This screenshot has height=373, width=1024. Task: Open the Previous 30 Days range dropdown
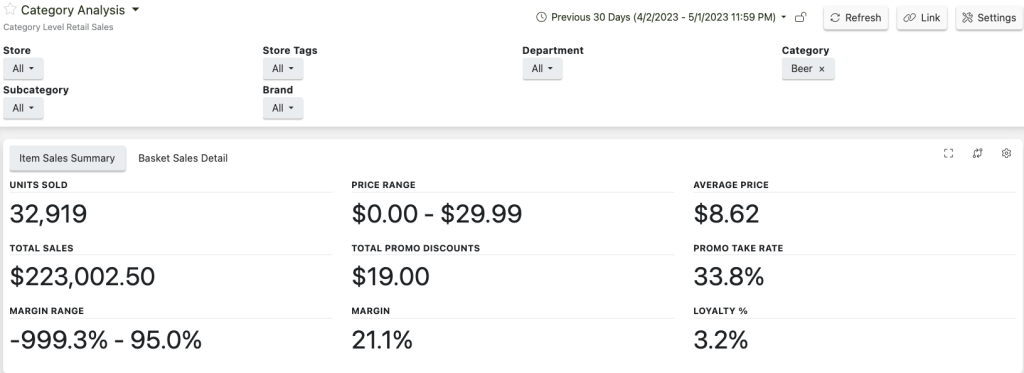click(x=783, y=18)
